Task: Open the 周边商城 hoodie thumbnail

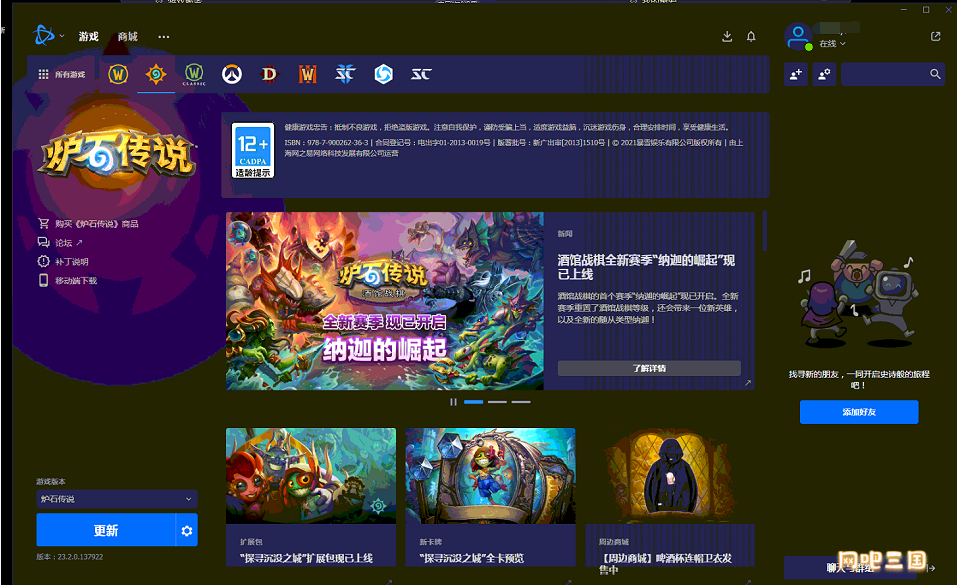Action: [x=670, y=476]
